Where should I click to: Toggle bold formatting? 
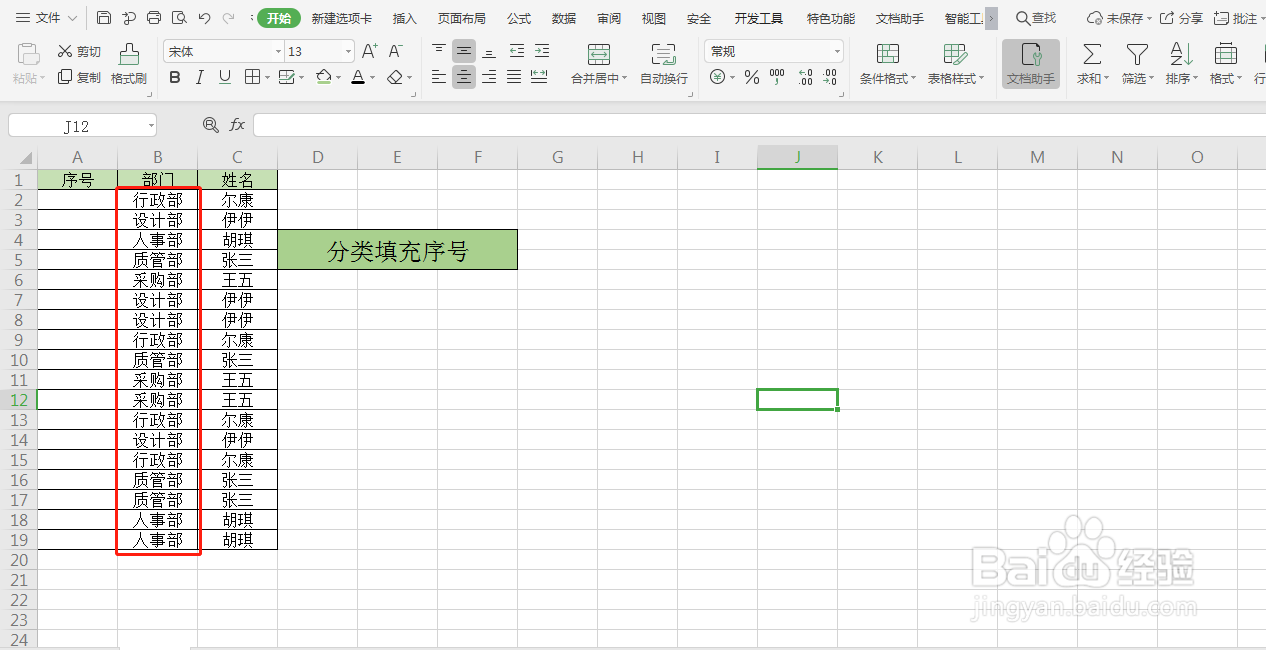[x=175, y=77]
